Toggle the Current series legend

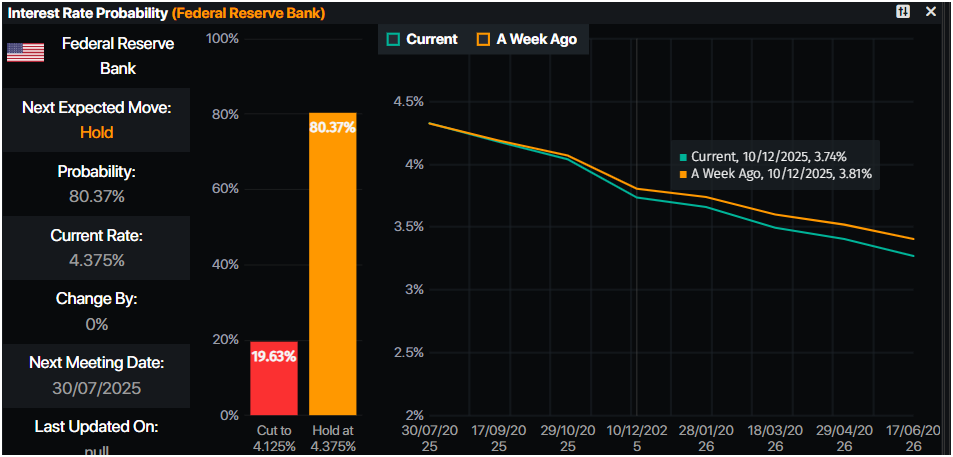click(422, 40)
